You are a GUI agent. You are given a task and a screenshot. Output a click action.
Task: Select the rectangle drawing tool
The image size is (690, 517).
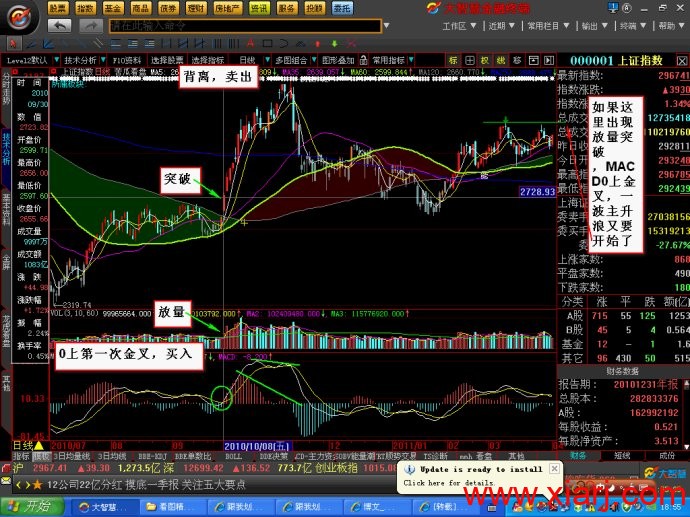[x=267, y=43]
